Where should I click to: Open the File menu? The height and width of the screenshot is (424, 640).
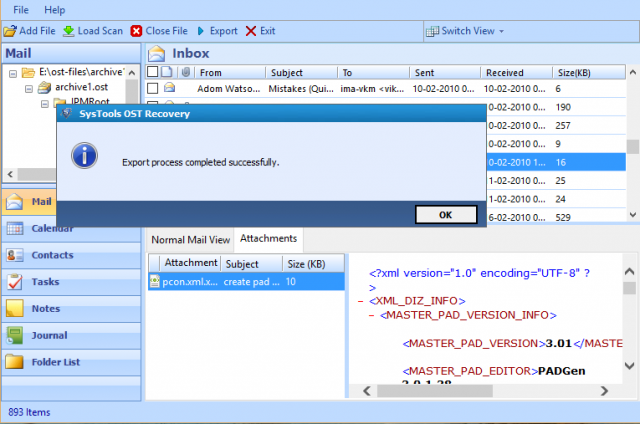click(x=18, y=9)
